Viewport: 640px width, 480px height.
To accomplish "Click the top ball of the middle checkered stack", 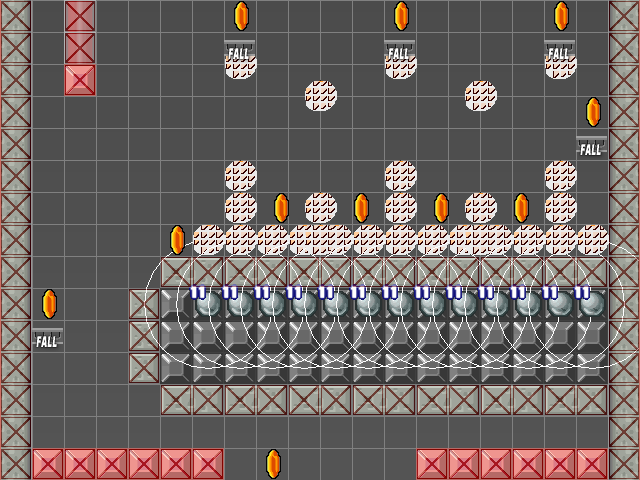I will (x=401, y=176).
